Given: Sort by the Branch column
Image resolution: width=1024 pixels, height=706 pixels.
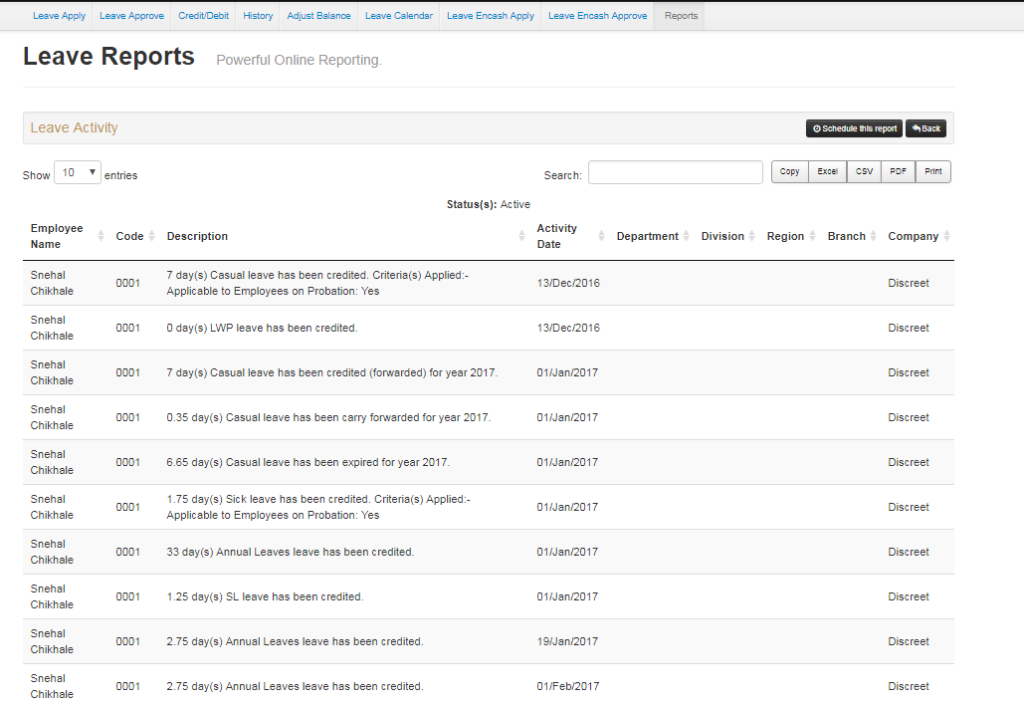Looking at the screenshot, I should point(847,236).
